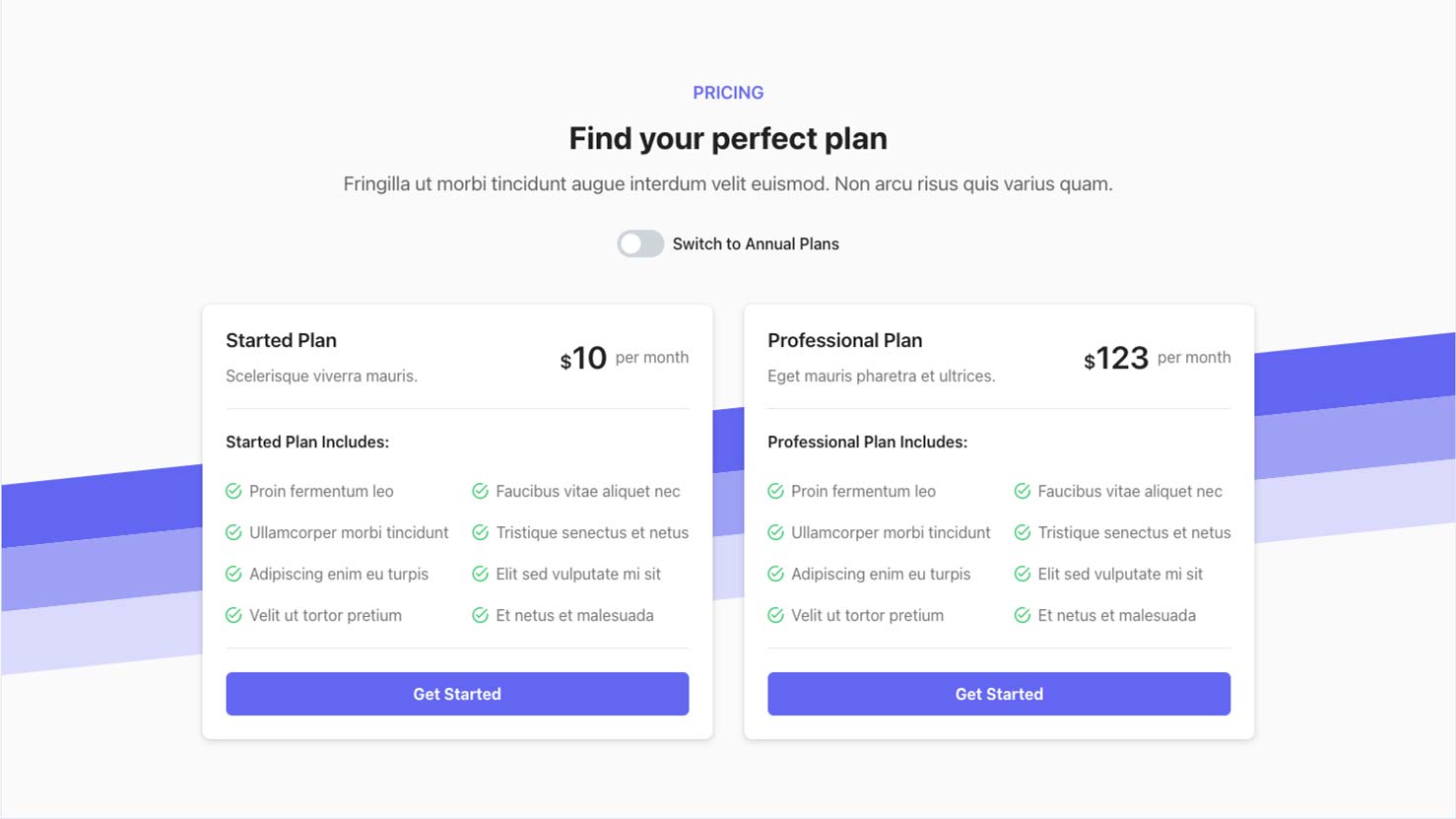
Task: Click the $123 per month price
Action: coord(1157,358)
